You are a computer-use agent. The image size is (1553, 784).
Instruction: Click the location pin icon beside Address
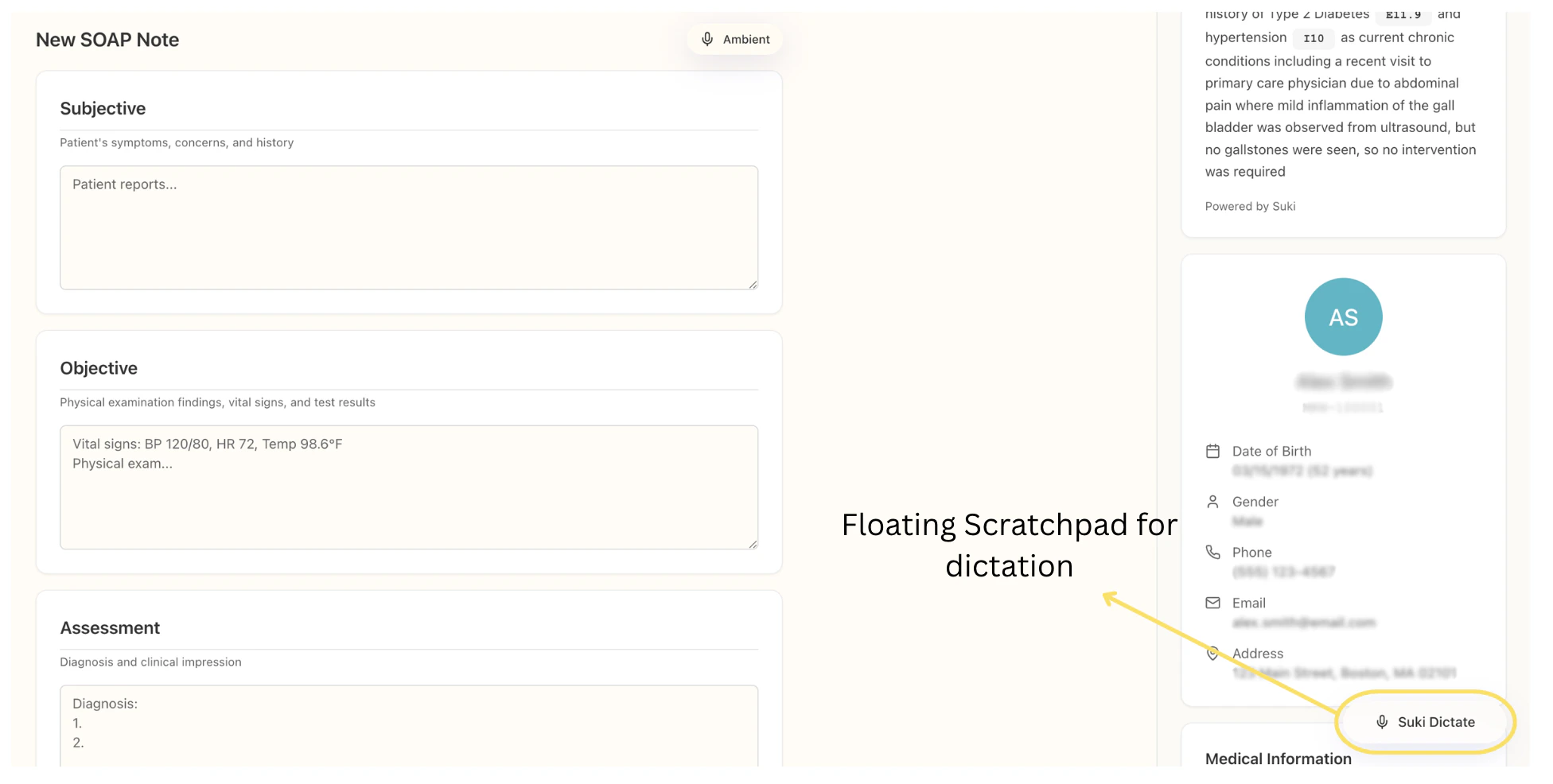pyautogui.click(x=1212, y=654)
